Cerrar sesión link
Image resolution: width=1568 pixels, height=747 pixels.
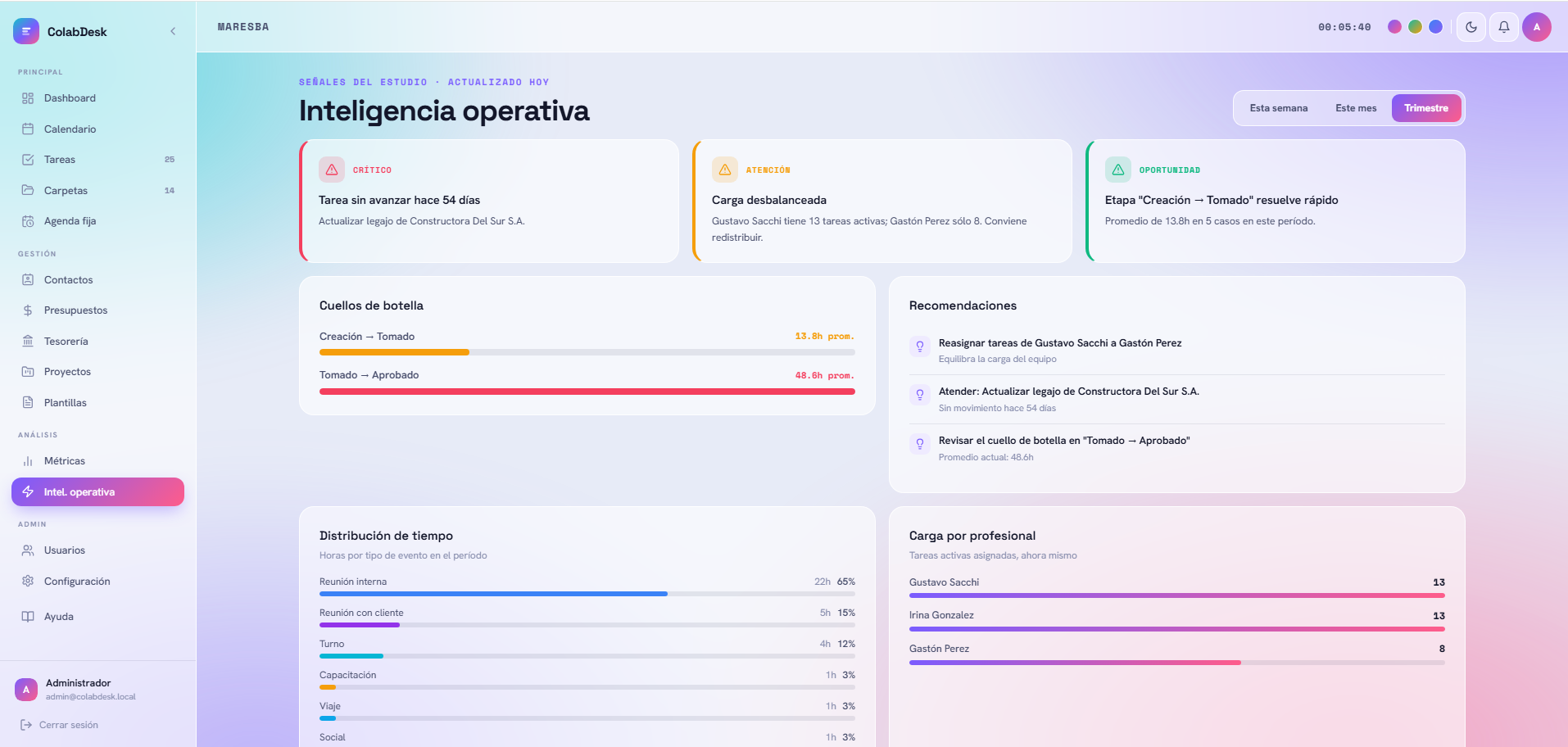59,725
